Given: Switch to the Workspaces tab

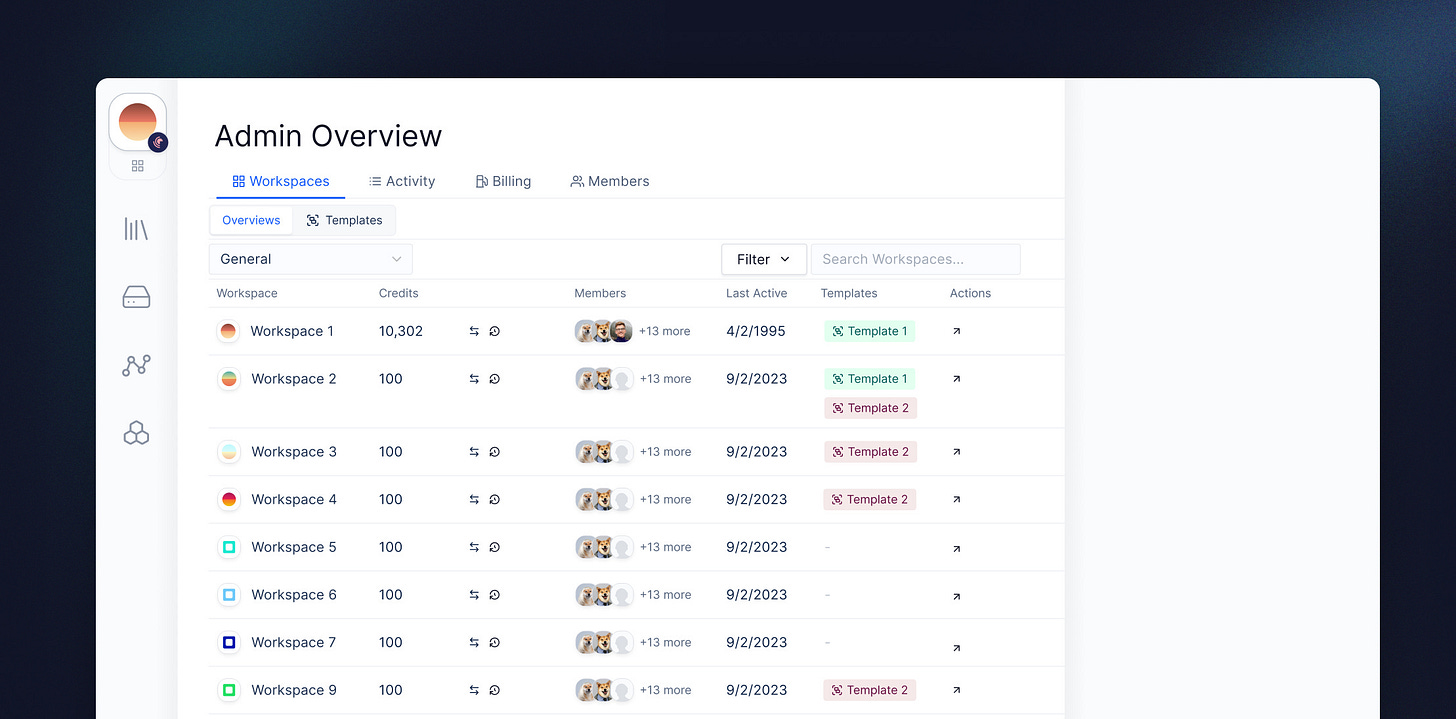Looking at the screenshot, I should 280,181.
